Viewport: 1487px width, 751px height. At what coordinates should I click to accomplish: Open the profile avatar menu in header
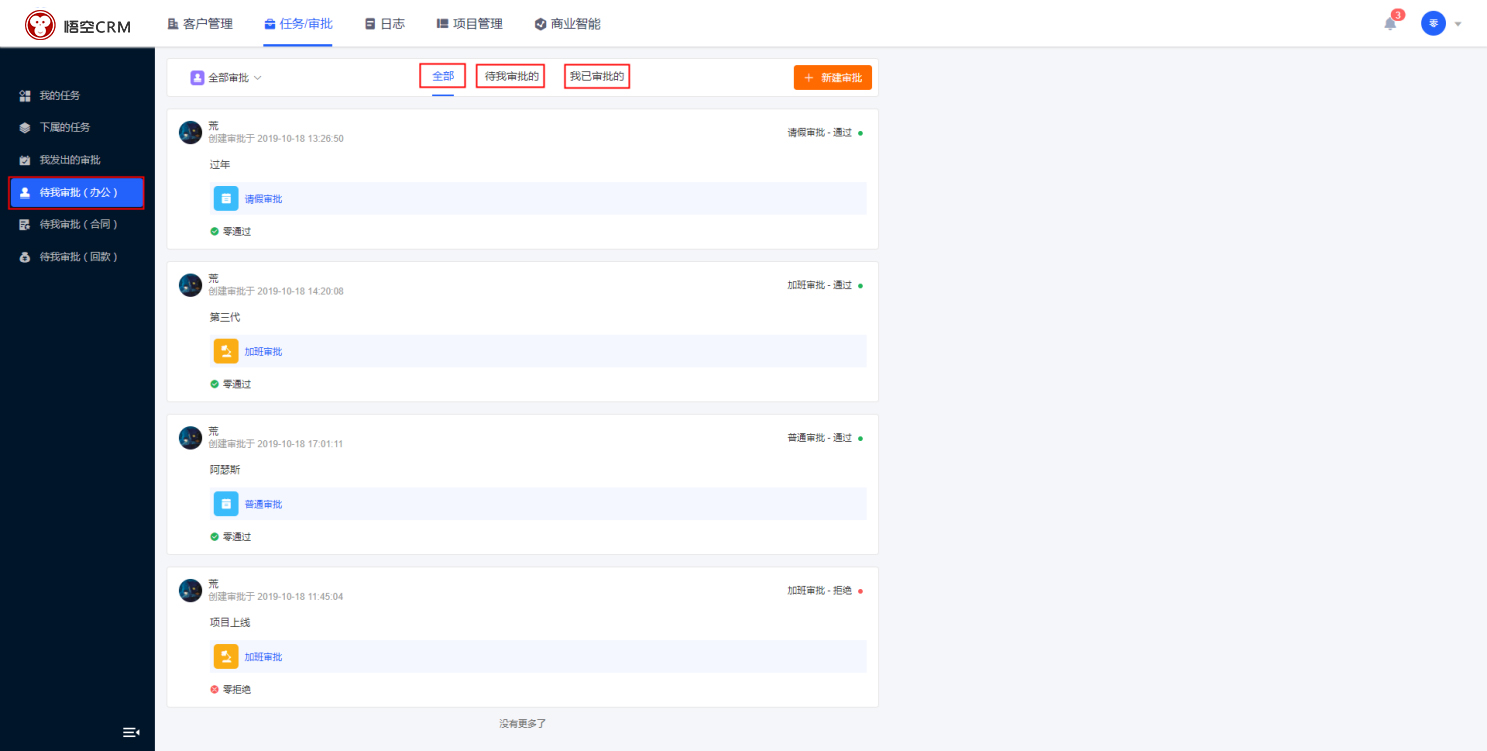click(1433, 24)
